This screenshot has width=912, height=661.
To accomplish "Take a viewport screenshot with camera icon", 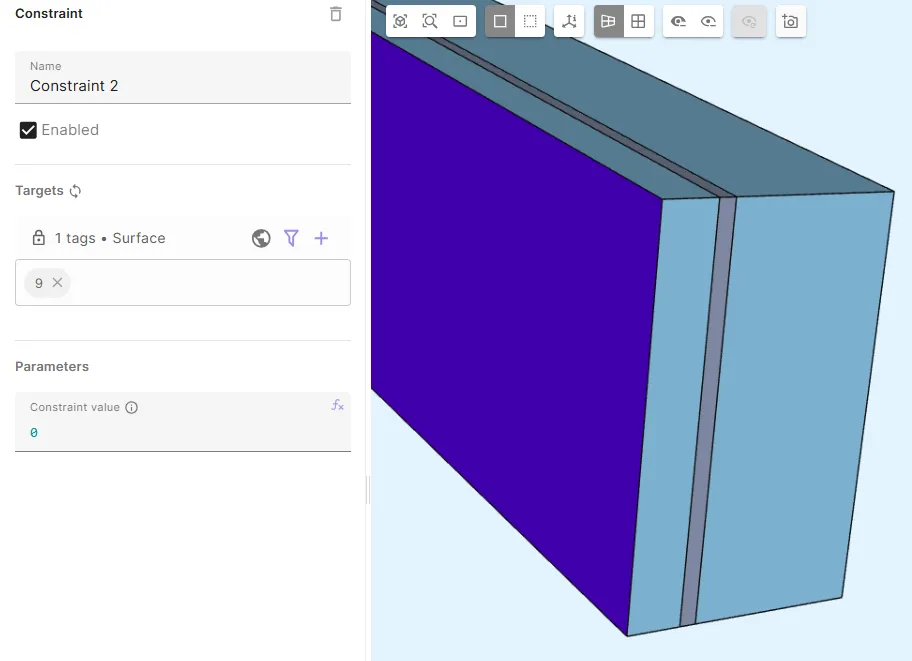I will [x=790, y=21].
